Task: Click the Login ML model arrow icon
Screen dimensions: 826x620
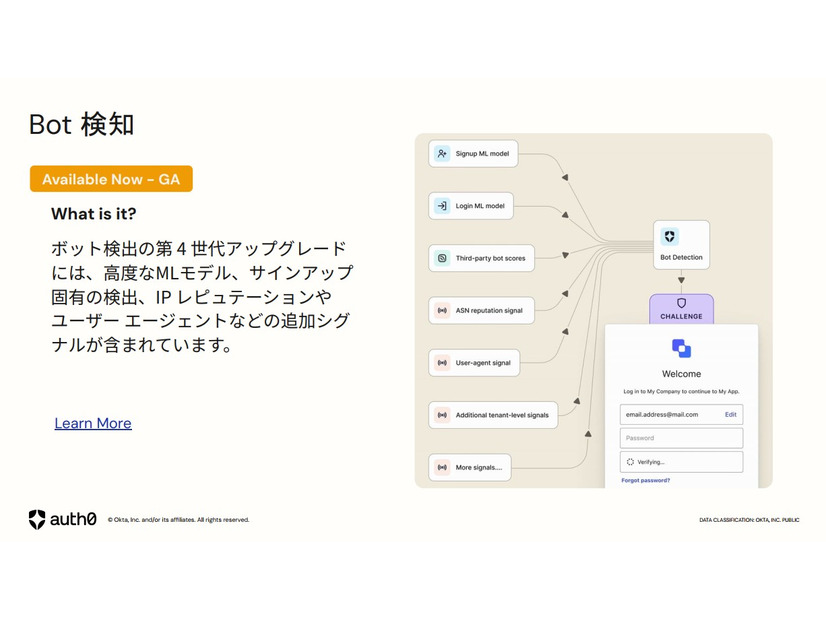Action: pos(441,206)
